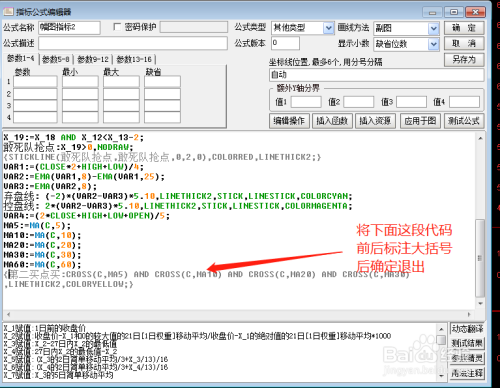This screenshot has width=500, height=388.
Task: Click the 值1 input field
Action: [306, 102]
